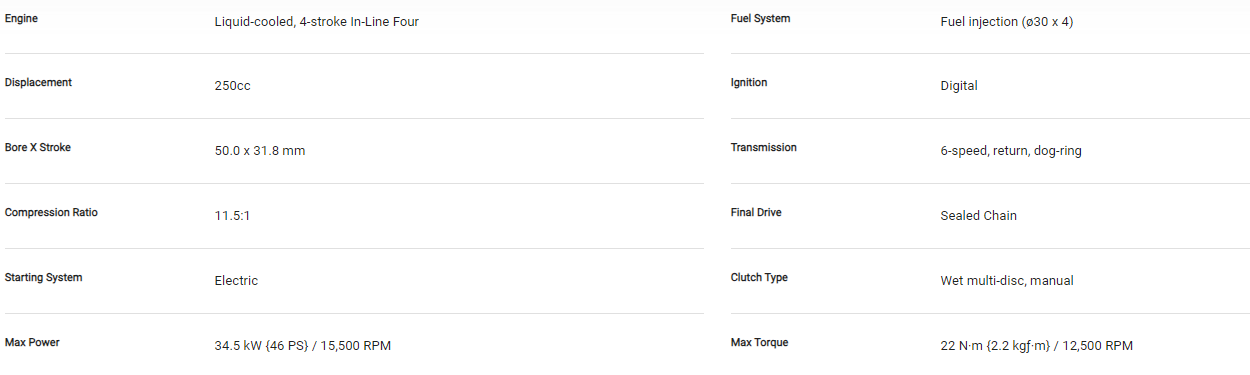Click the Liquid-cooled, 4-stroke In-Line Four value
1250x375 pixels.
pos(317,21)
